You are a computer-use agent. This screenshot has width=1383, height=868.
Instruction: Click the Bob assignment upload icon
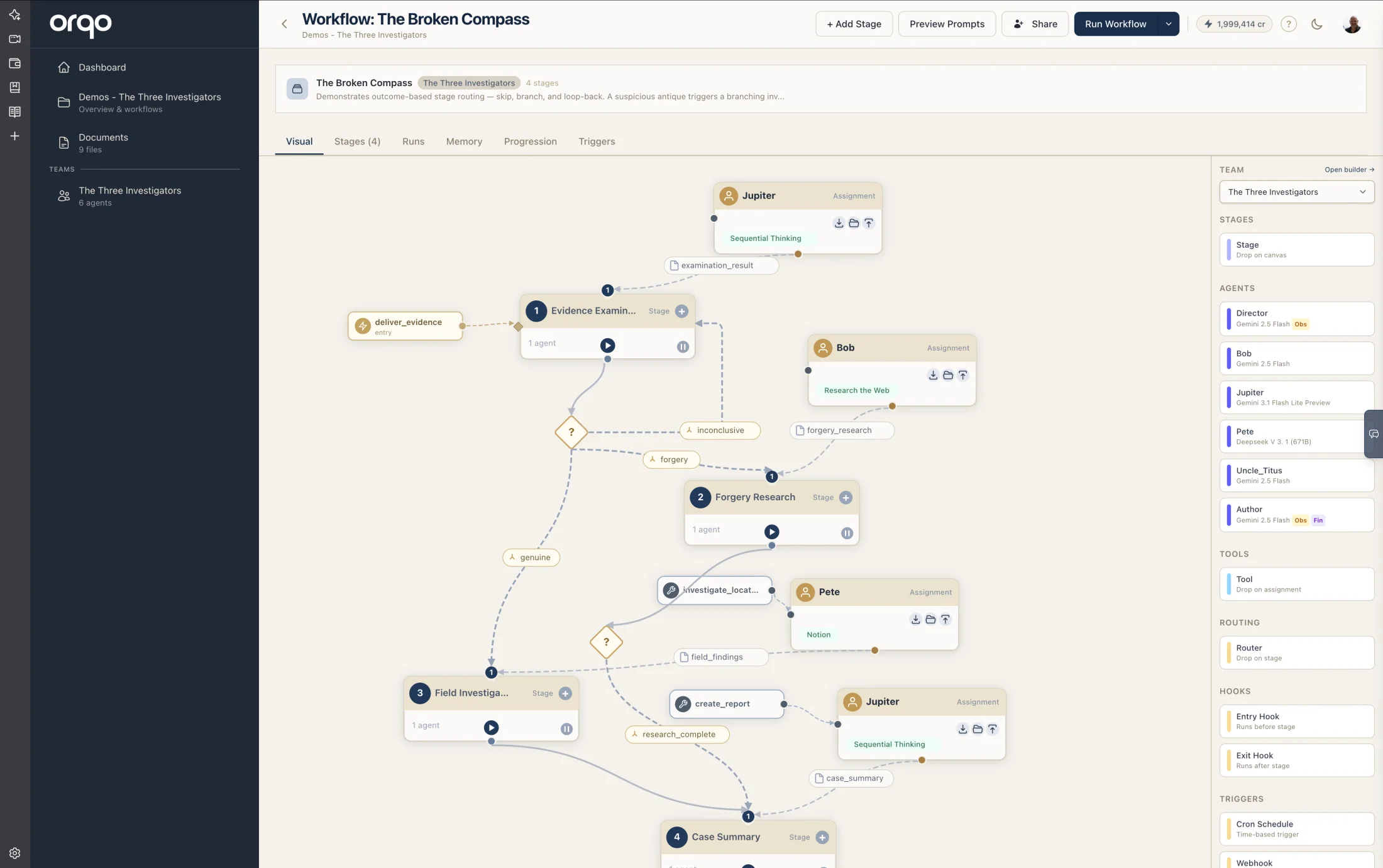[x=963, y=375]
